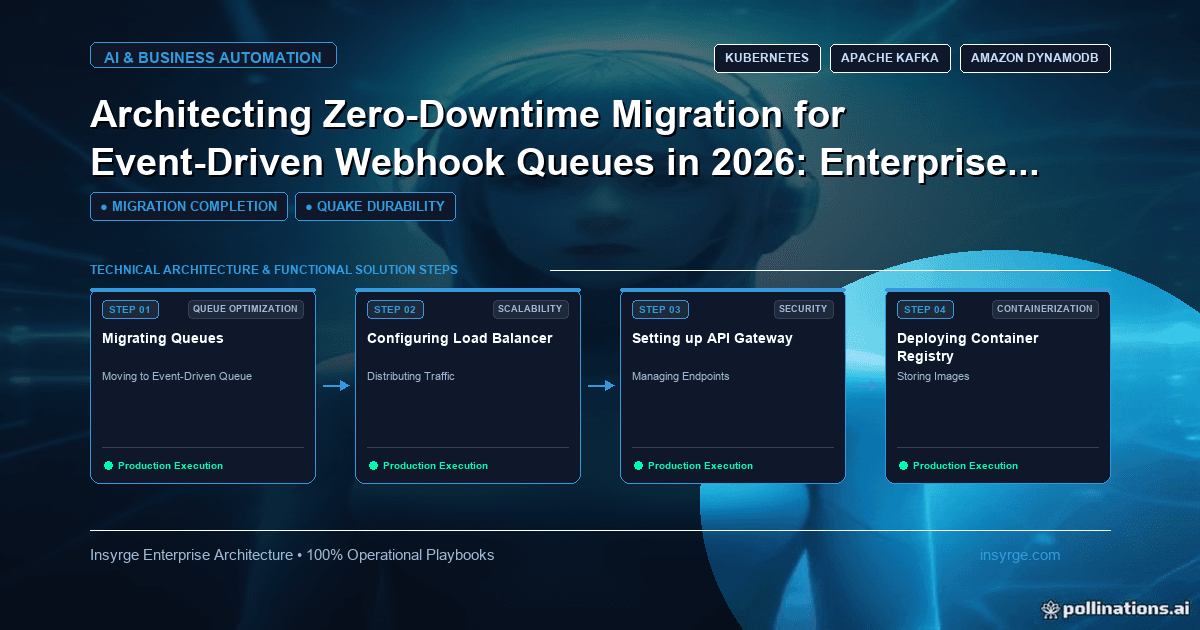Click the Insyrge Enterprise Architecture footer text

292,554
